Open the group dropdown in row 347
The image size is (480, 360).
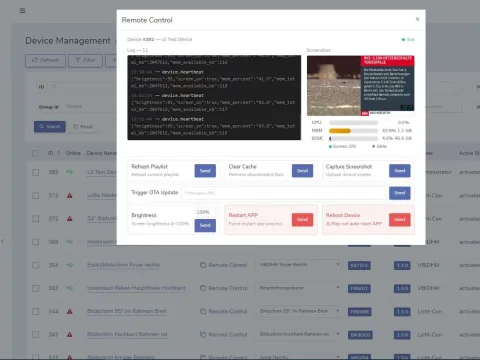(x=299, y=288)
